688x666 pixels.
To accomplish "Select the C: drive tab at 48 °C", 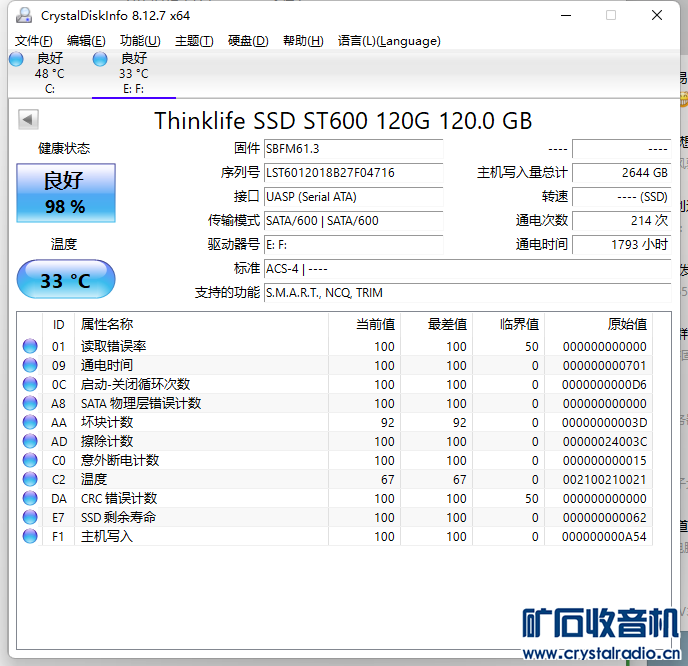I will tap(50, 73).
